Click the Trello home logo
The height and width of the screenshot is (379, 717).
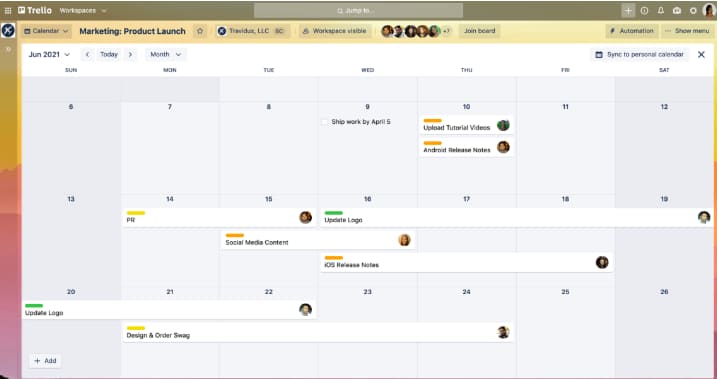coord(35,10)
